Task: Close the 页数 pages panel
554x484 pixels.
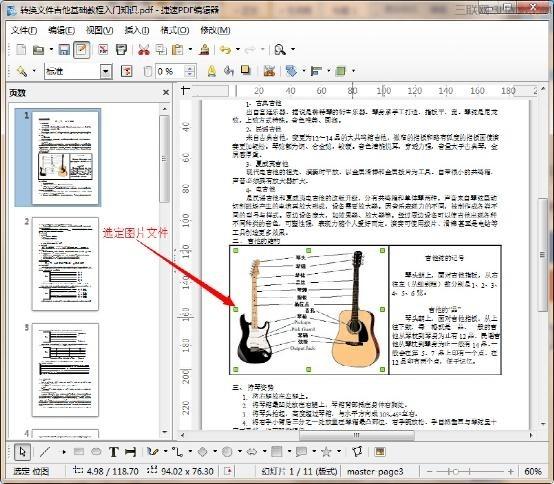Action: [x=166, y=93]
